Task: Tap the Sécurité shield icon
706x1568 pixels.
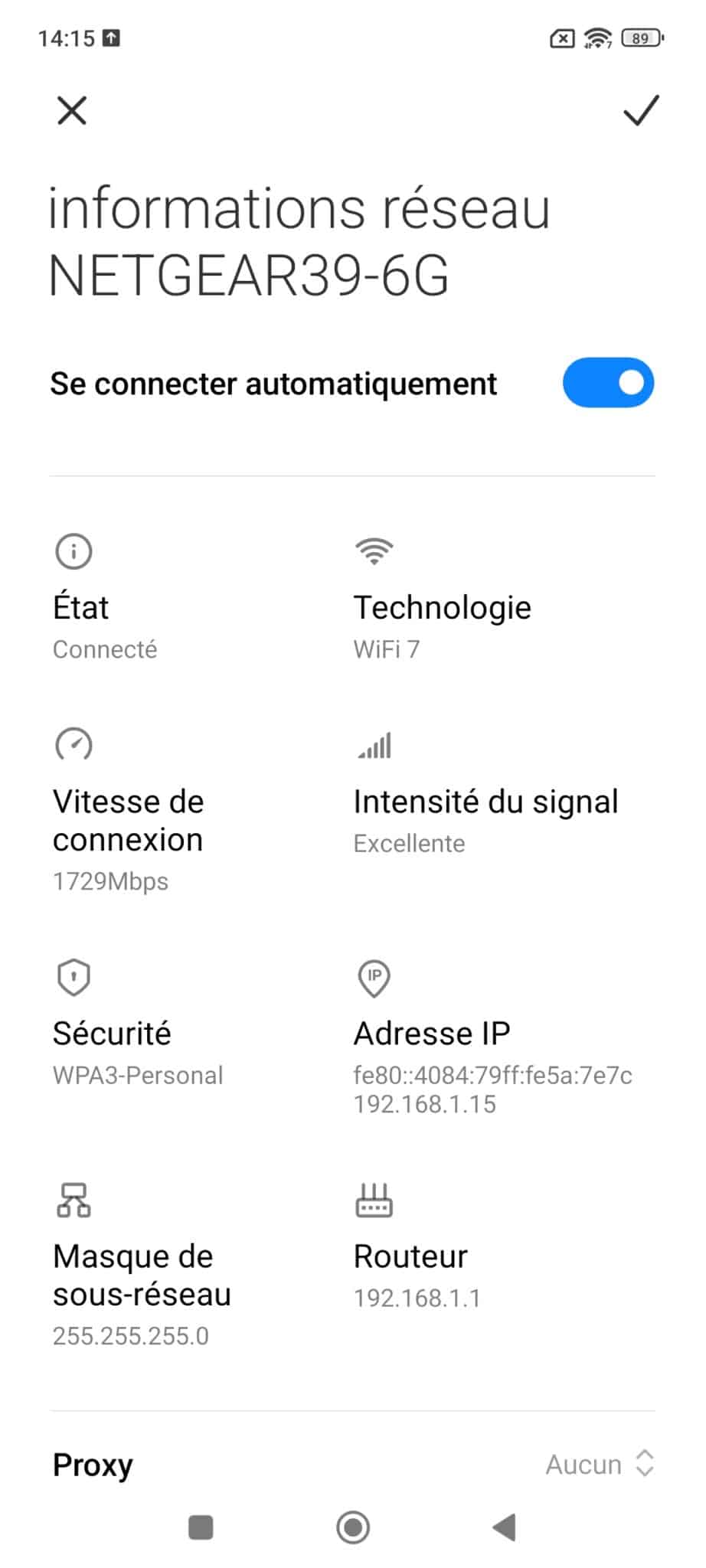Action: (74, 977)
